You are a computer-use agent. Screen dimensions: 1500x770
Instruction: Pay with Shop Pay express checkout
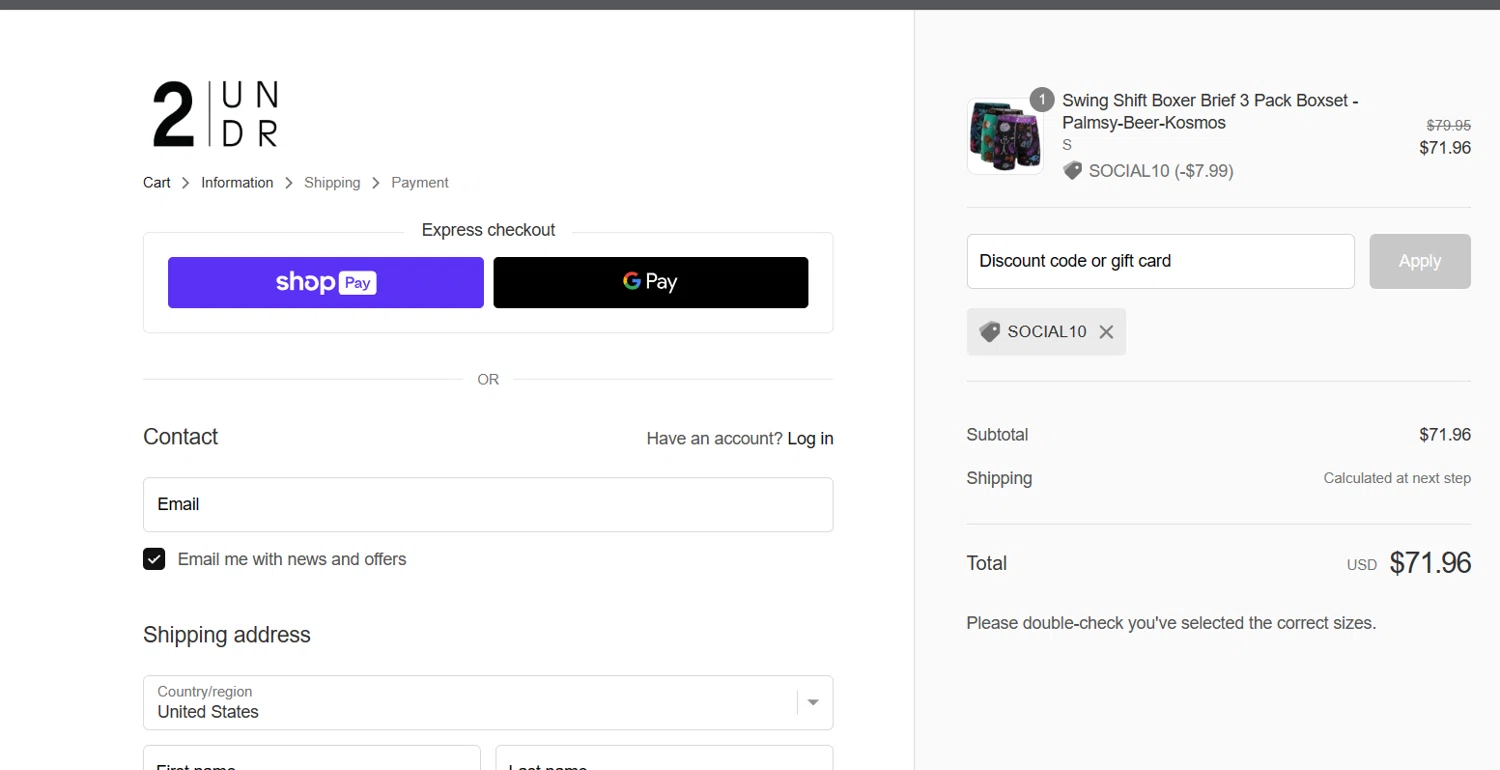pyautogui.click(x=326, y=282)
